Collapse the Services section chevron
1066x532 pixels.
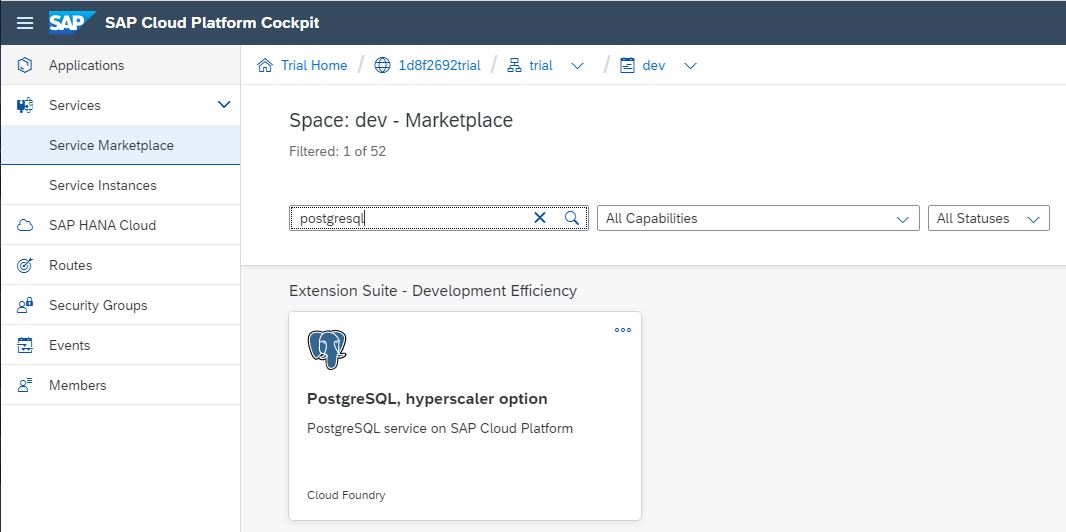(224, 105)
